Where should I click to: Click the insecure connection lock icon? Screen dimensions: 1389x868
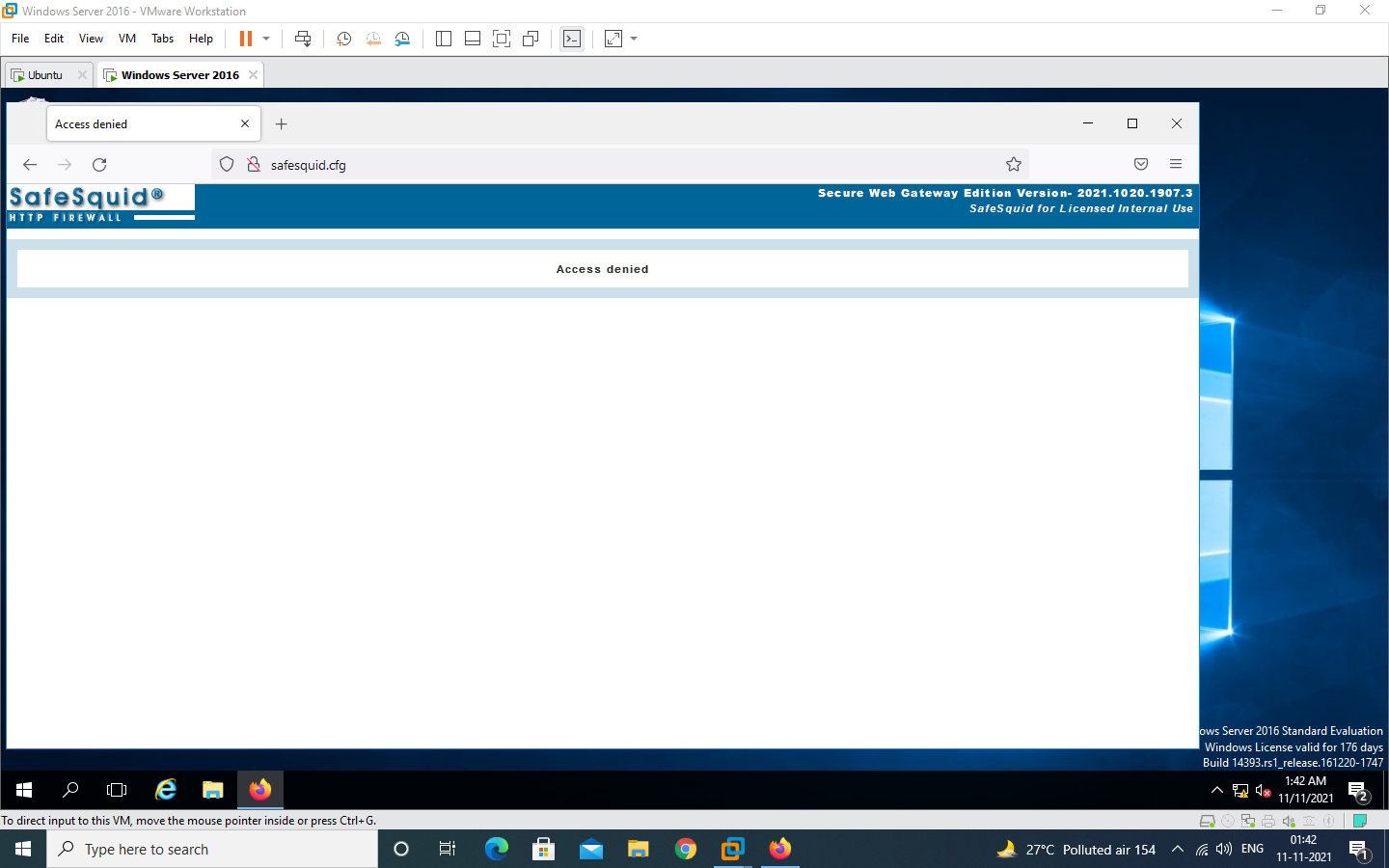tap(254, 165)
